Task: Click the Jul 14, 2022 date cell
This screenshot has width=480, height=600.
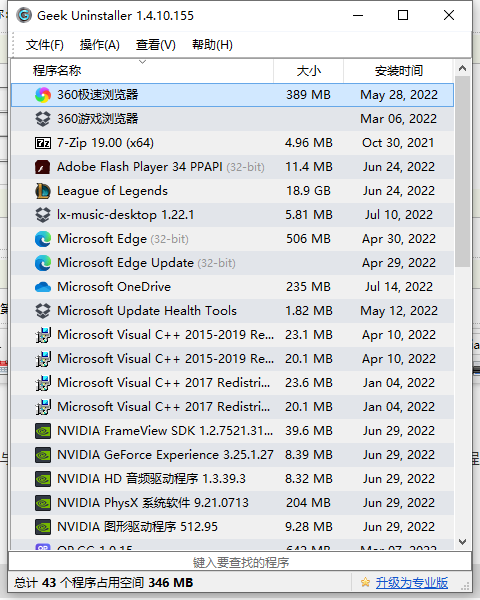Action: (398, 287)
